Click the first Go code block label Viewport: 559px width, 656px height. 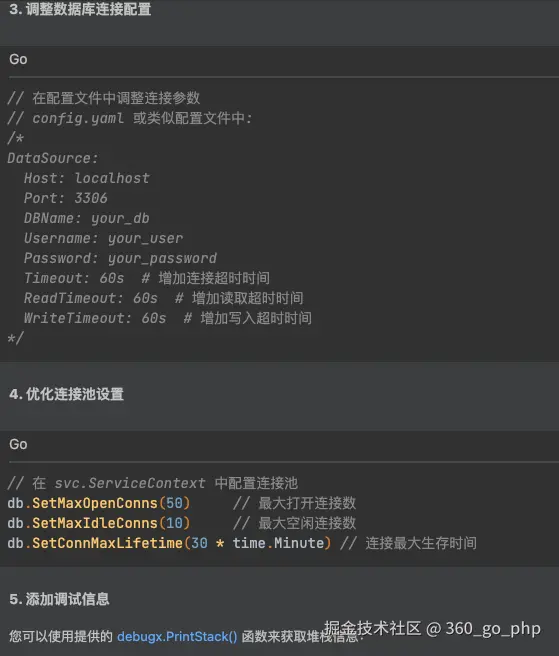(x=18, y=59)
